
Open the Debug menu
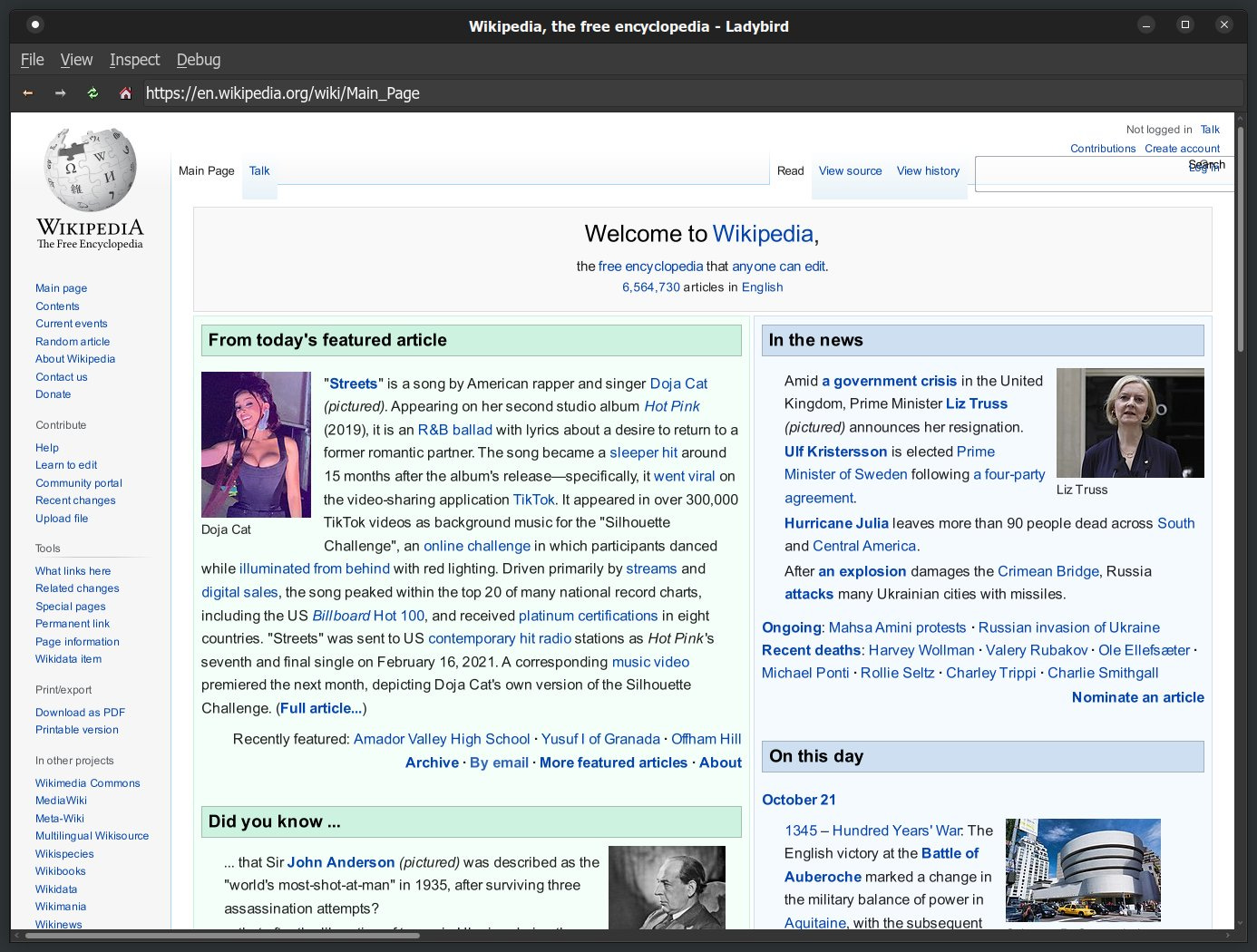pos(199,60)
